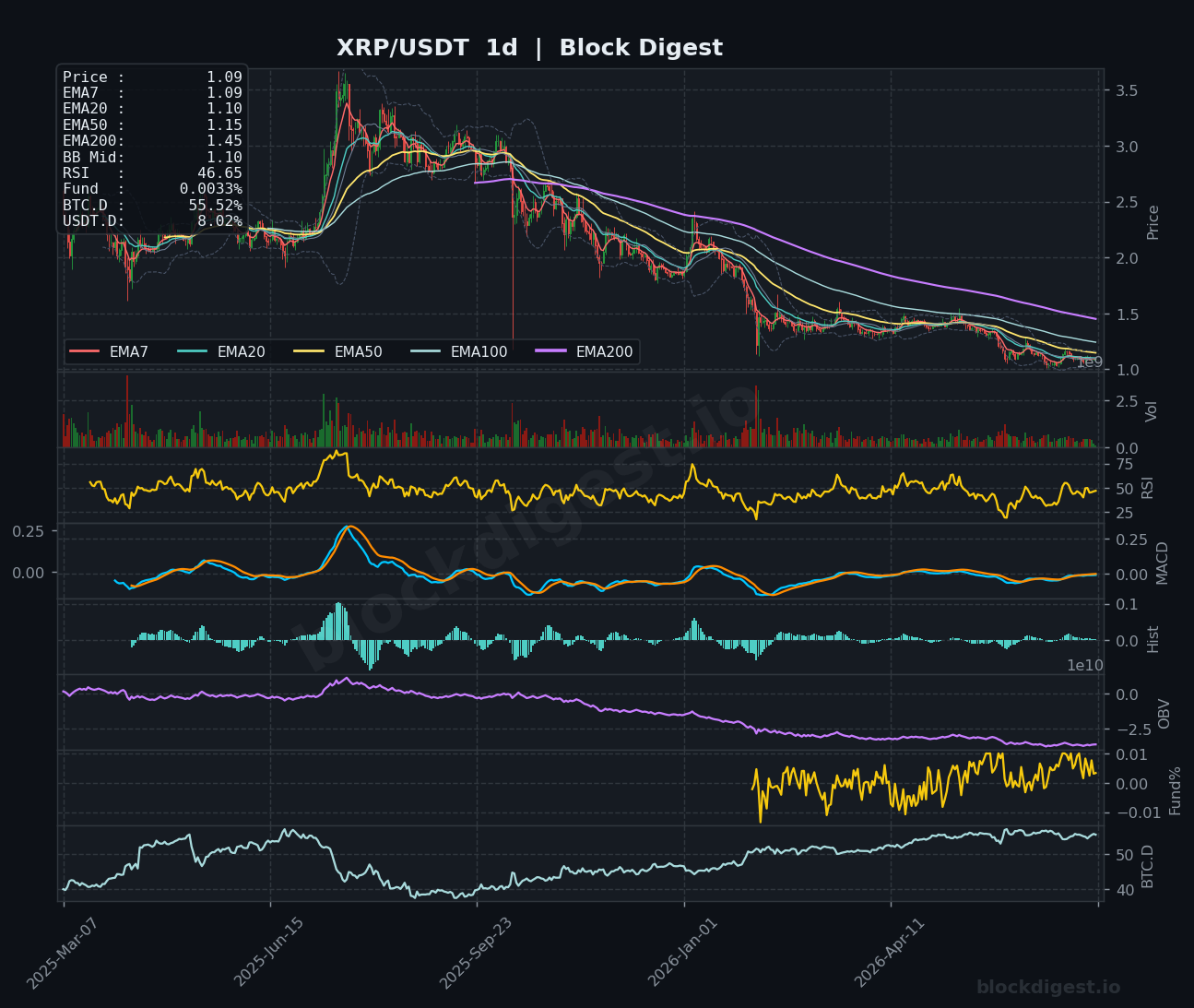1194x1008 pixels.
Task: Select the USDT.D 8.02% info row
Action: pyautogui.click(x=152, y=221)
